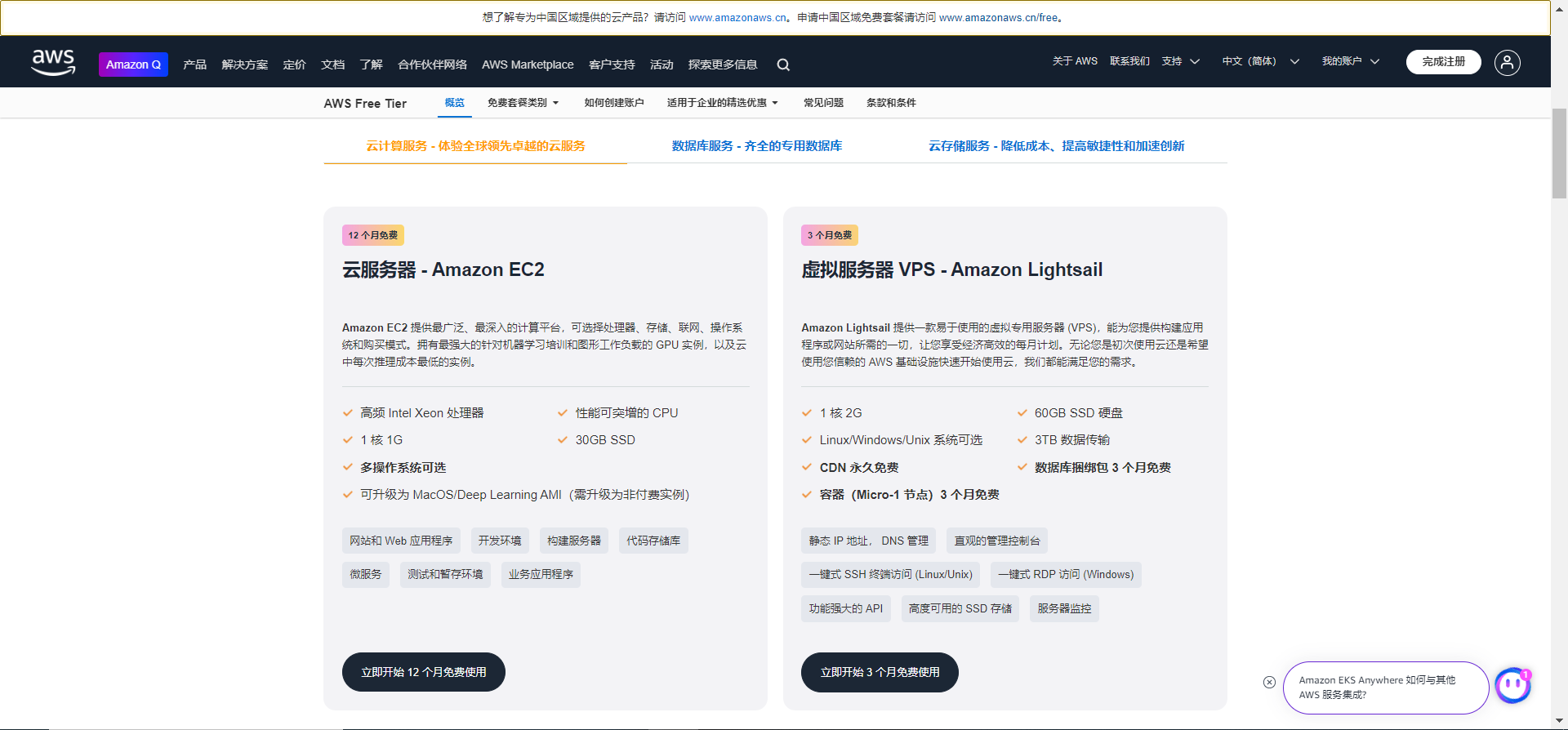Dismiss the Amazon EKS Anywhere chat suggestion
The image size is (1568, 730).
coord(1269,682)
